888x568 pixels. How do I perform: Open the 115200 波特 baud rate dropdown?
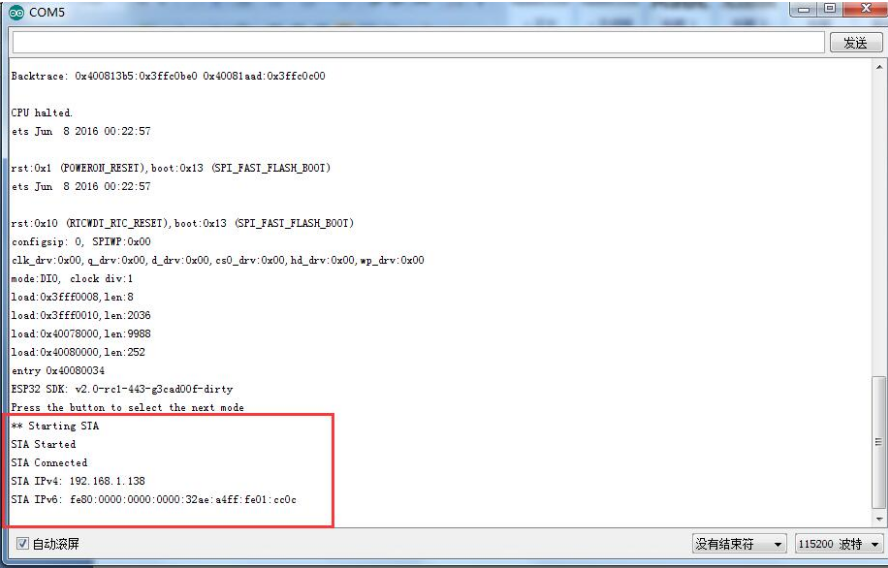(x=839, y=544)
